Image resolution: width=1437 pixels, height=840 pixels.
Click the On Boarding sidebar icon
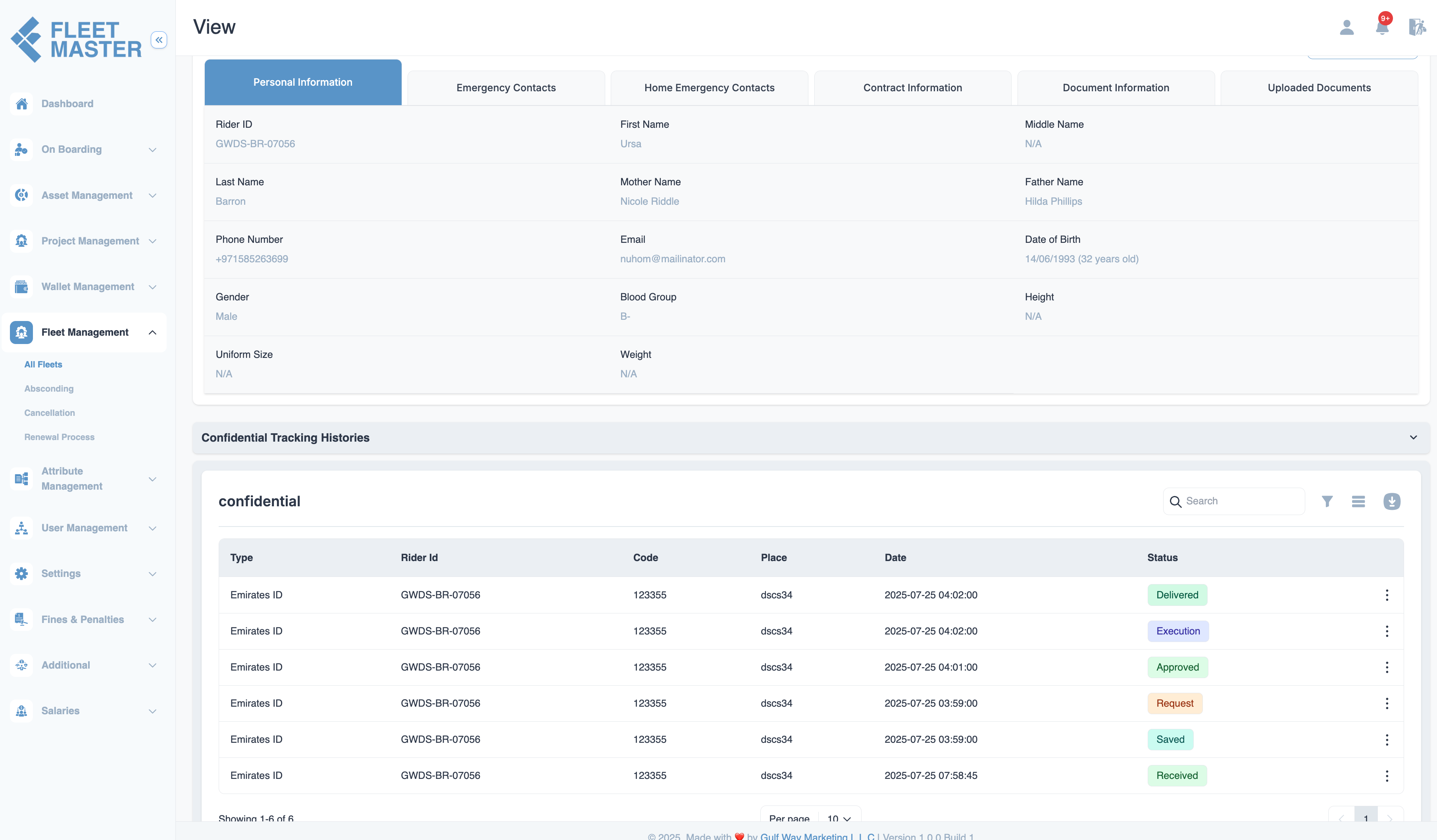point(21,150)
